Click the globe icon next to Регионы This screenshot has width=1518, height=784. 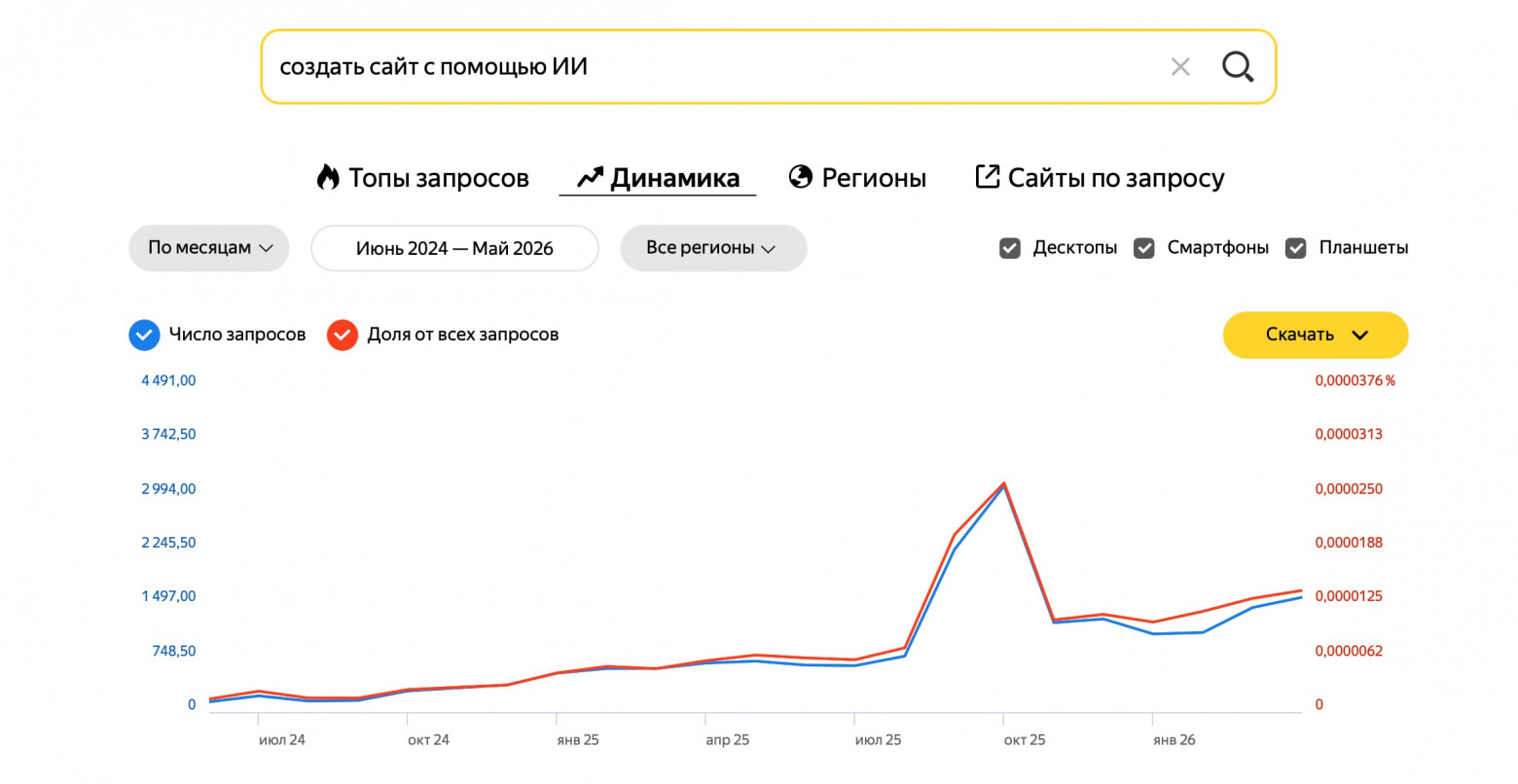[x=800, y=177]
